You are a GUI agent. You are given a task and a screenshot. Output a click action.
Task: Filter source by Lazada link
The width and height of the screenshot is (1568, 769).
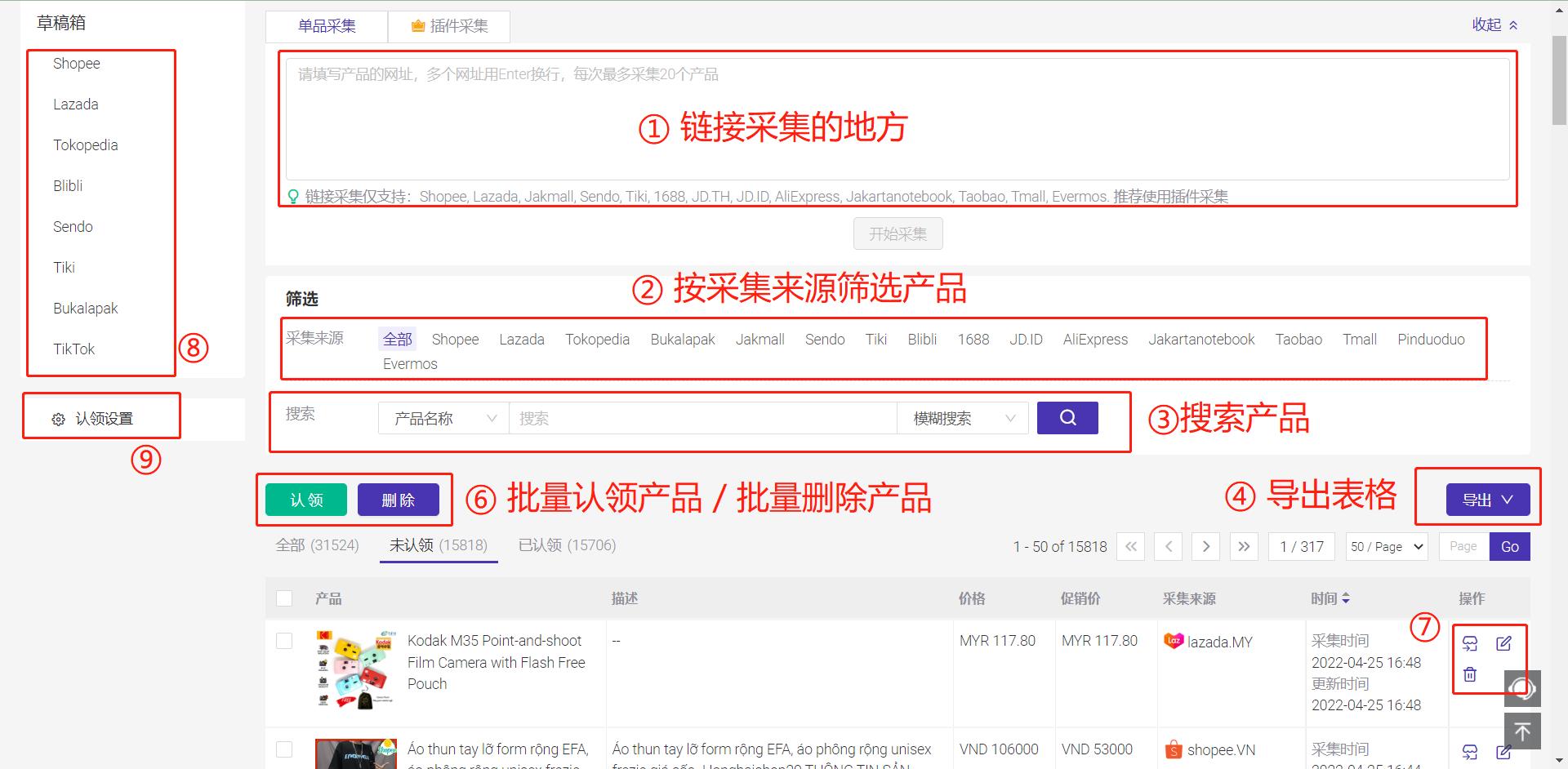[x=522, y=339]
